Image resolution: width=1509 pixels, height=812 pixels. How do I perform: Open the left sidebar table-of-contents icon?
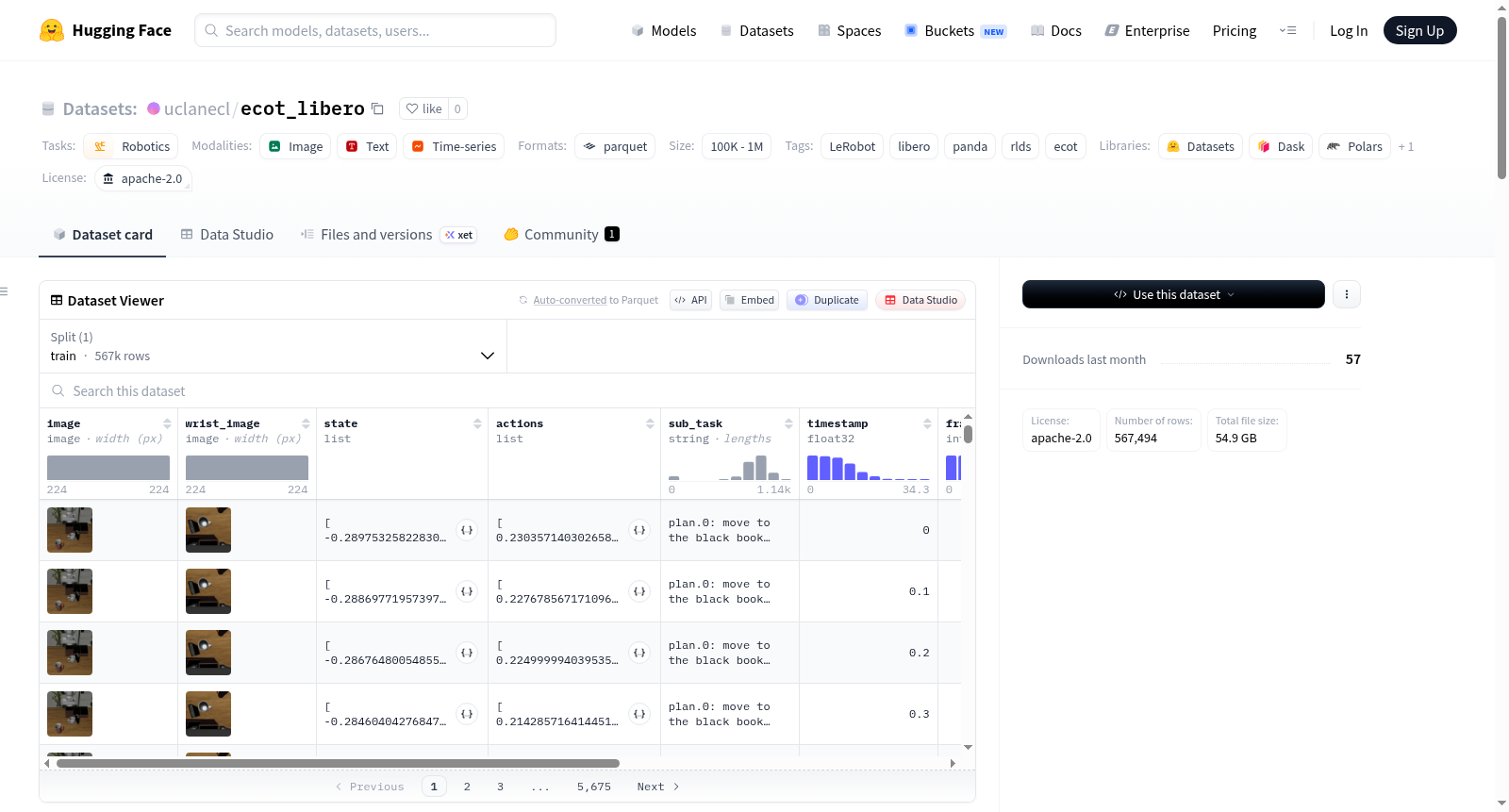tap(4, 291)
